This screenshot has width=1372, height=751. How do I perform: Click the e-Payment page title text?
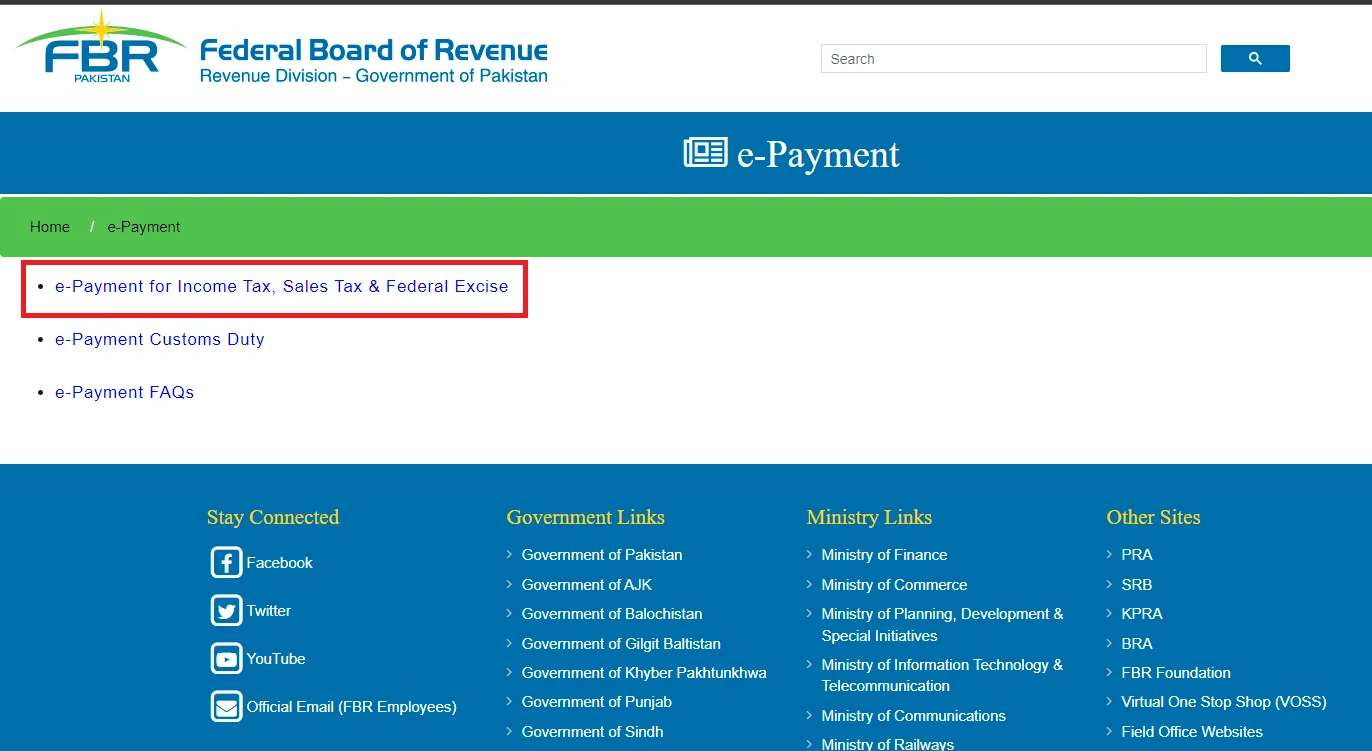(x=818, y=154)
